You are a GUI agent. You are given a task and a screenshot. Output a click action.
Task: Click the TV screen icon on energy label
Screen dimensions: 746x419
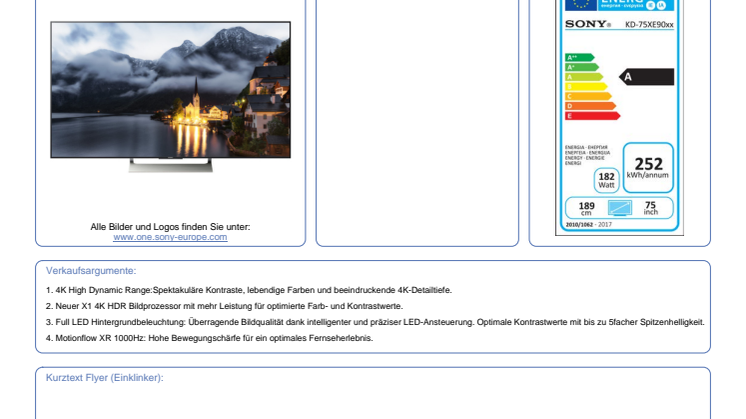click(x=620, y=208)
